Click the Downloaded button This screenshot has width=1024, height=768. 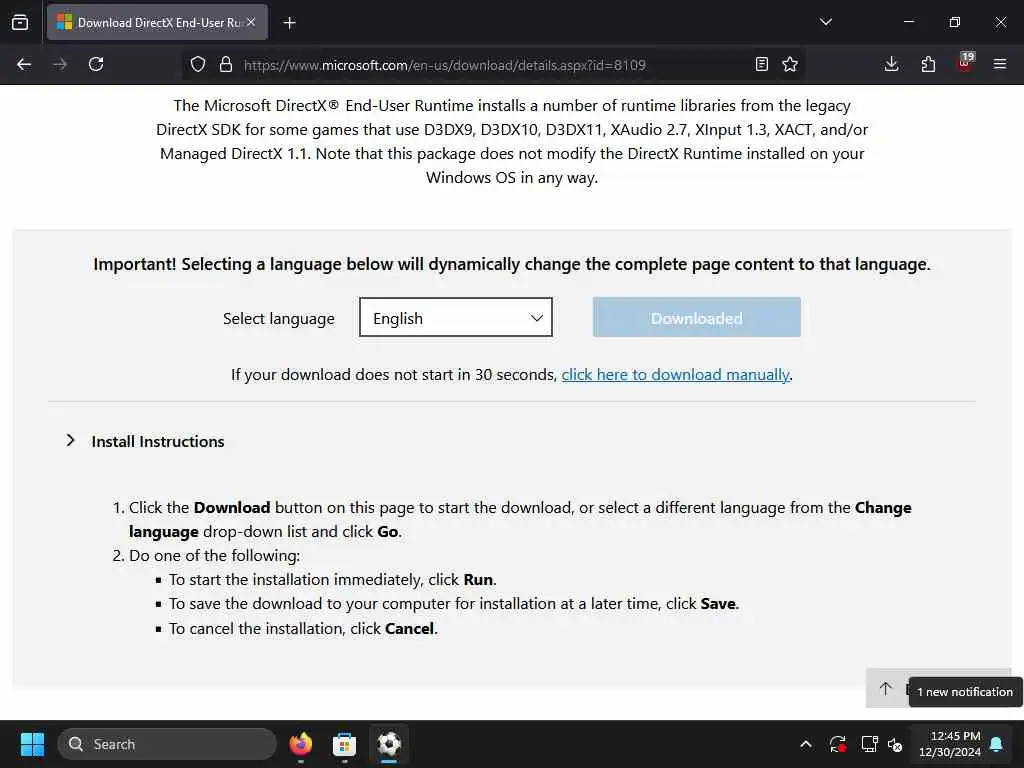point(697,317)
